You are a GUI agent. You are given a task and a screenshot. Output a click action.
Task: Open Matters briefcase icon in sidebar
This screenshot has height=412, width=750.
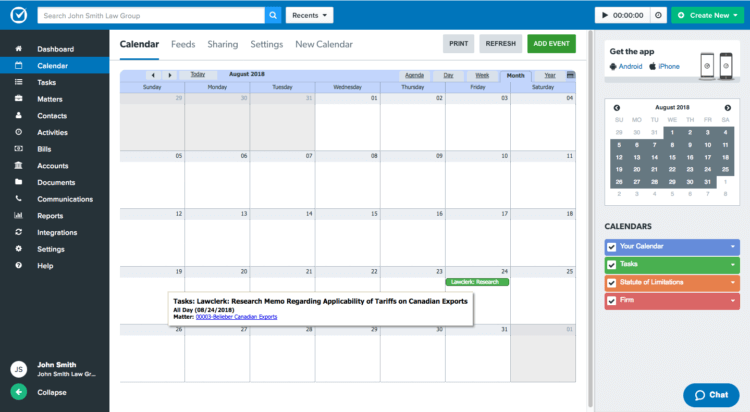tap(19, 99)
